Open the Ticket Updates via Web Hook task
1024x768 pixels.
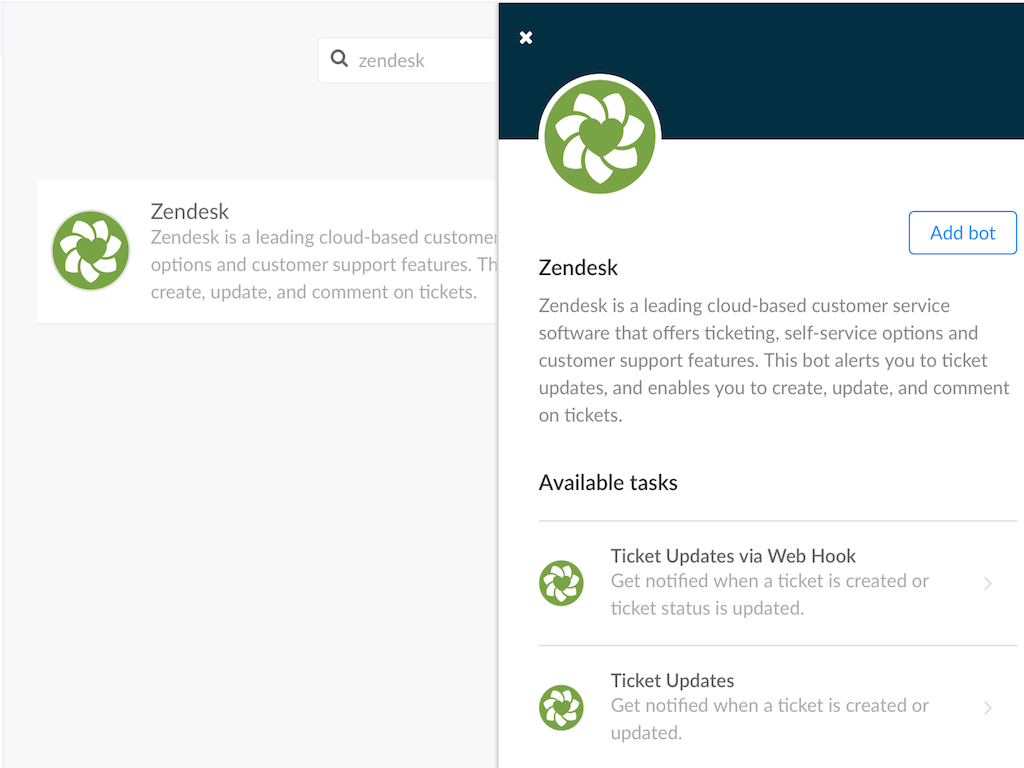(x=733, y=556)
